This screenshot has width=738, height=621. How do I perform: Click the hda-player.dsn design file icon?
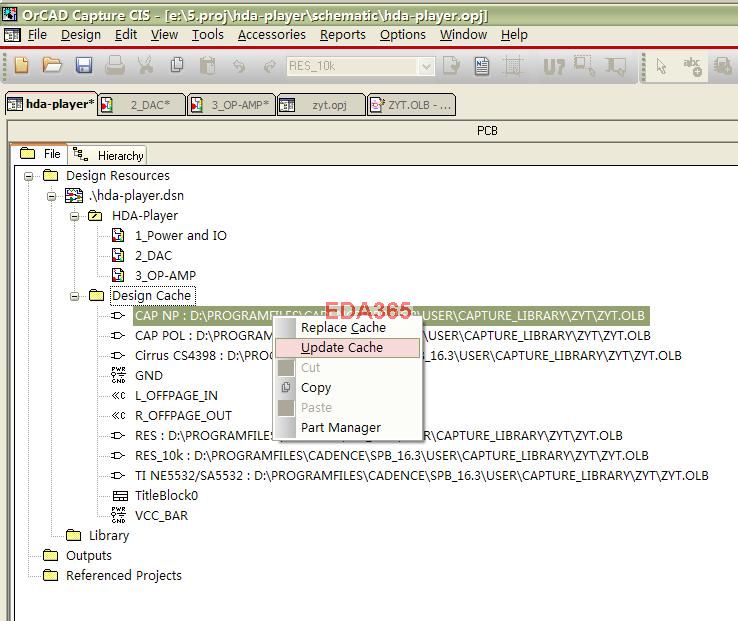tap(74, 196)
